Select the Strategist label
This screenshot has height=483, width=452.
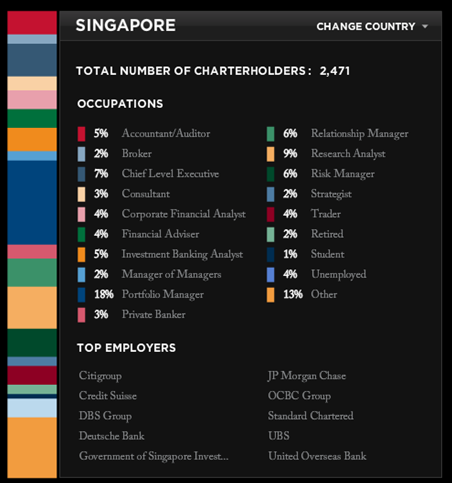(331, 194)
